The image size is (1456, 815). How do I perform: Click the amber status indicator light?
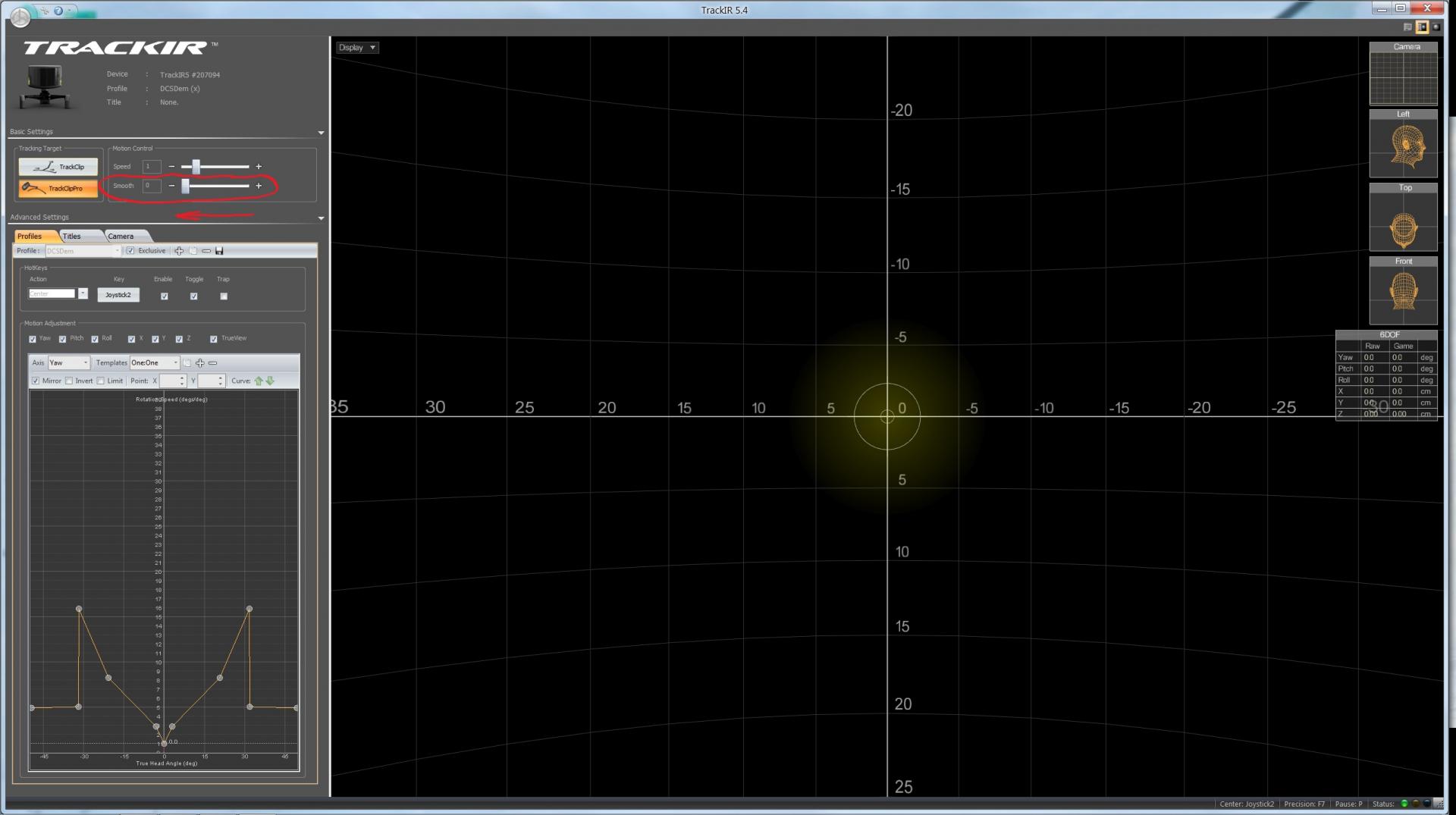pyautogui.click(x=1415, y=804)
